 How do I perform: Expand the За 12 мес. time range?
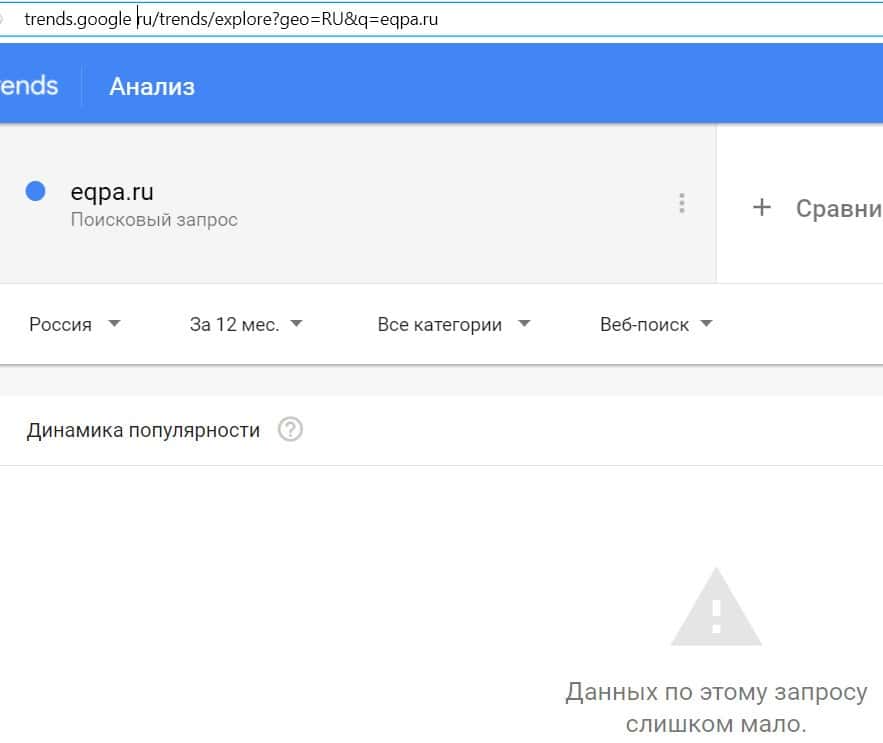(234, 324)
